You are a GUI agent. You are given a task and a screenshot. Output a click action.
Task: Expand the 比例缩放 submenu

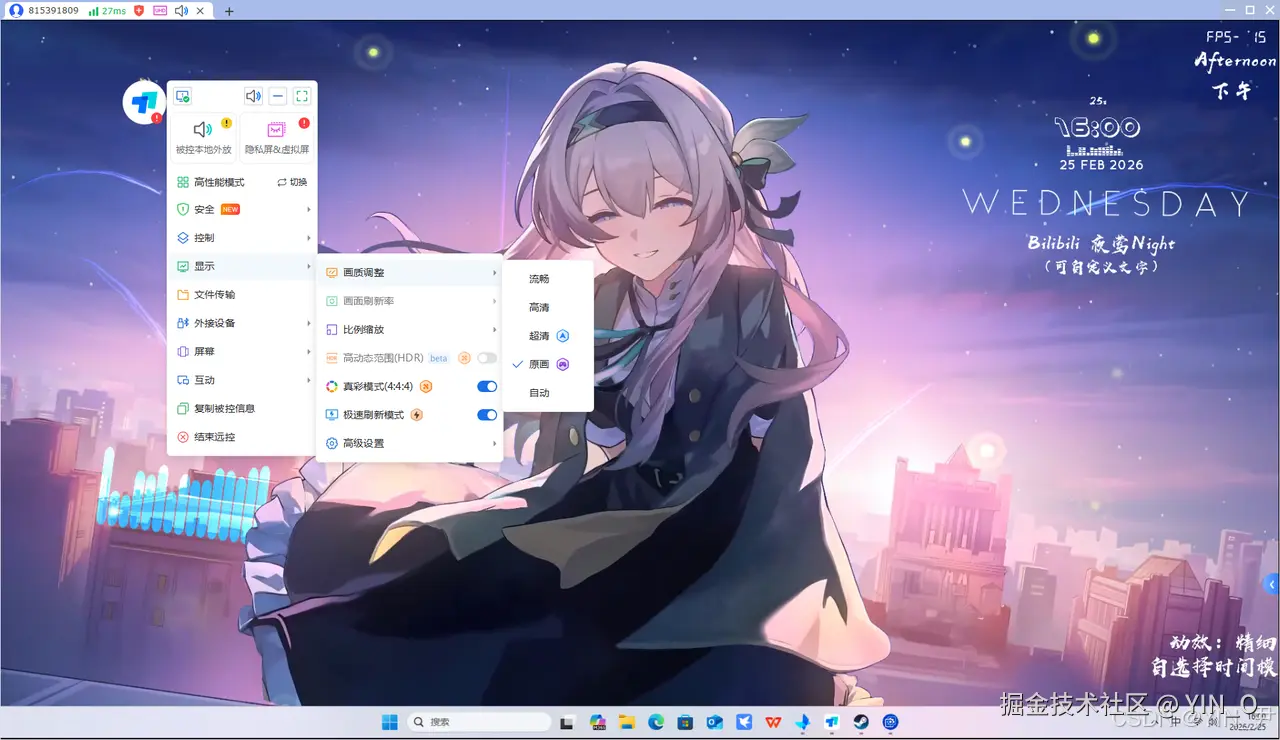(x=362, y=328)
